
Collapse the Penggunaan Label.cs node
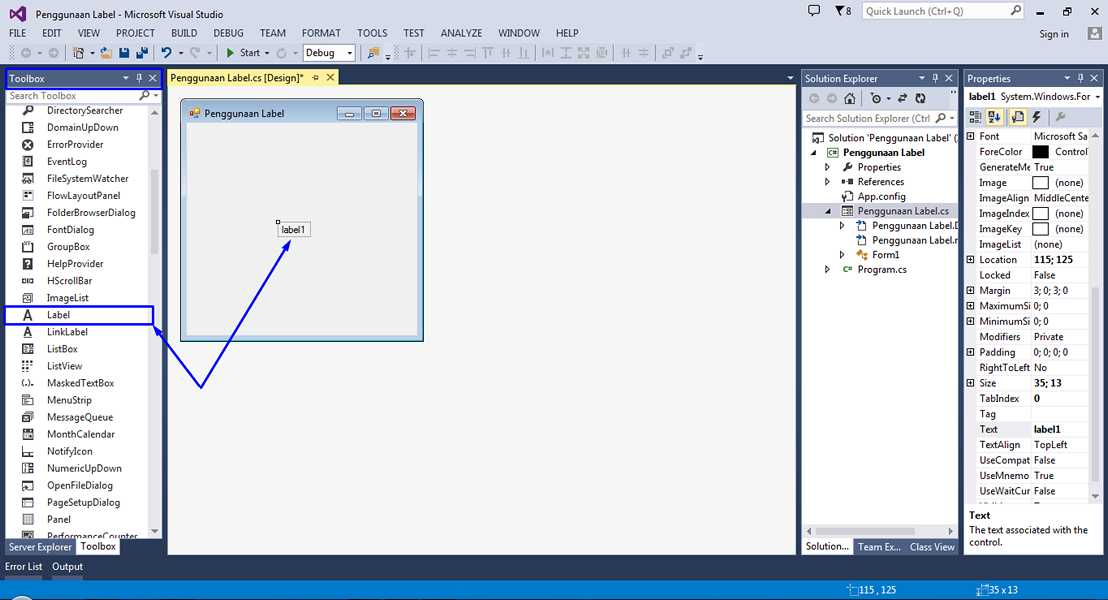[828, 211]
